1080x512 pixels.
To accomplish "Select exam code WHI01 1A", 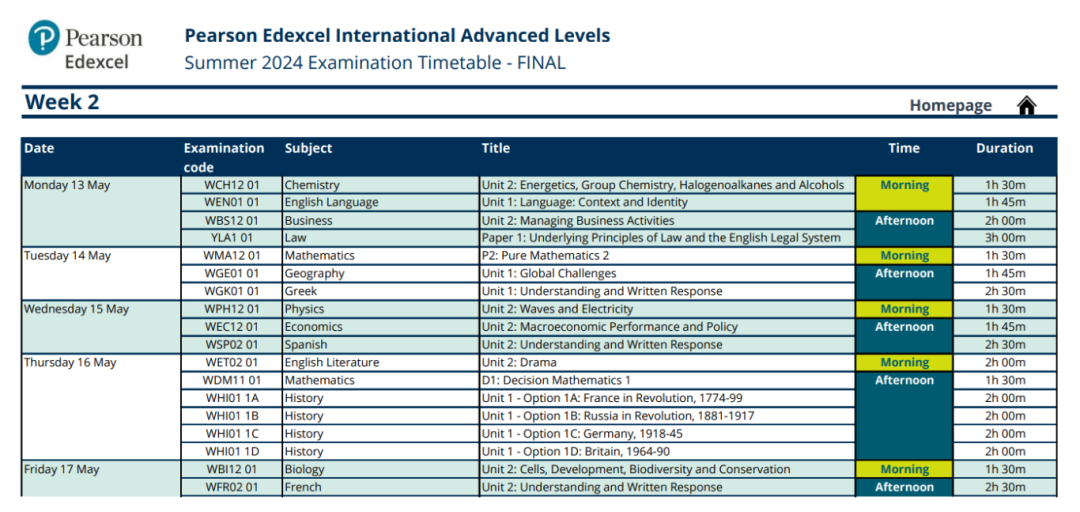I will pos(231,398).
